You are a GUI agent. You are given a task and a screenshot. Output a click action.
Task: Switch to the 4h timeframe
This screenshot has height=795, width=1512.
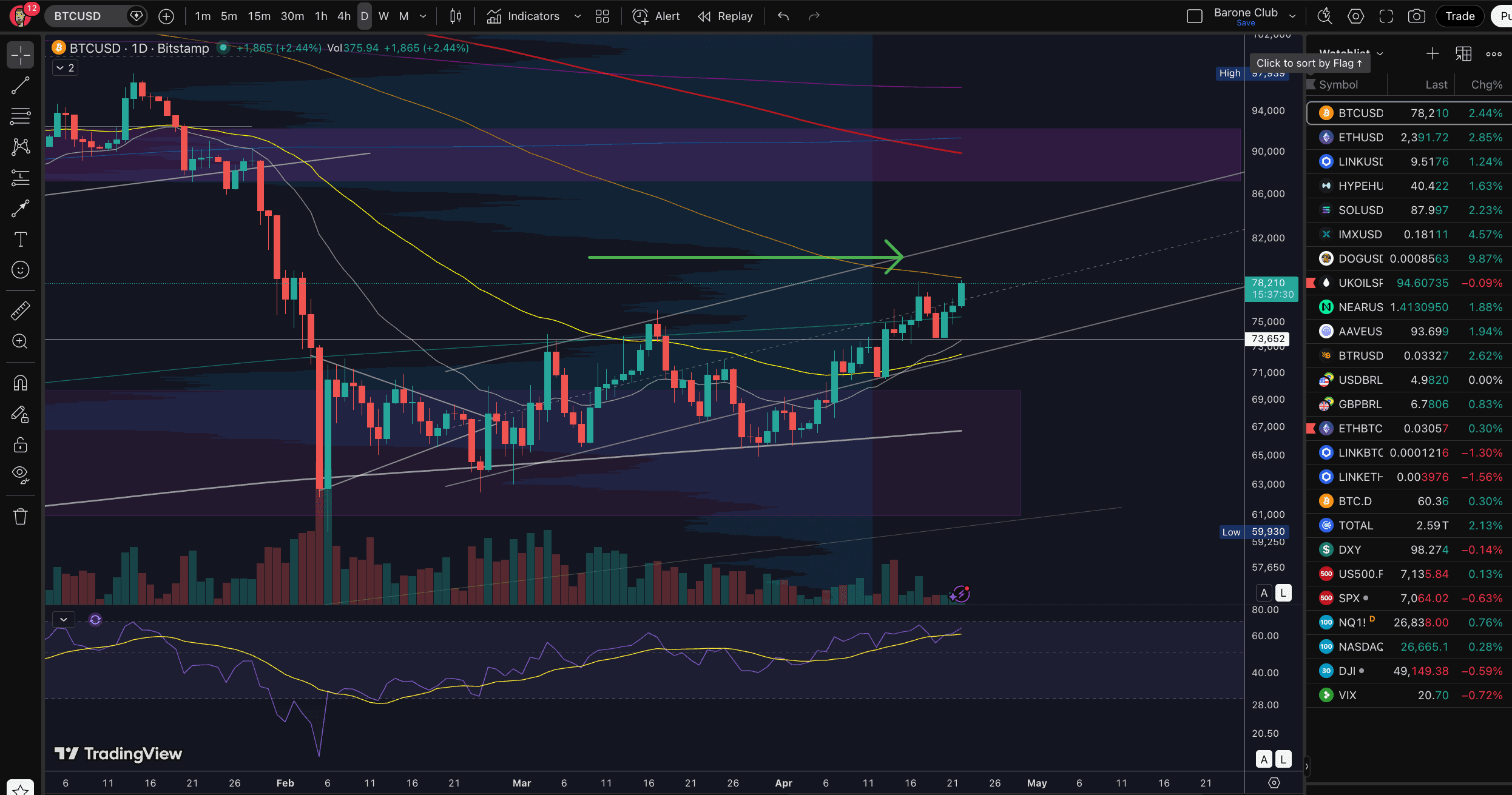click(x=344, y=16)
